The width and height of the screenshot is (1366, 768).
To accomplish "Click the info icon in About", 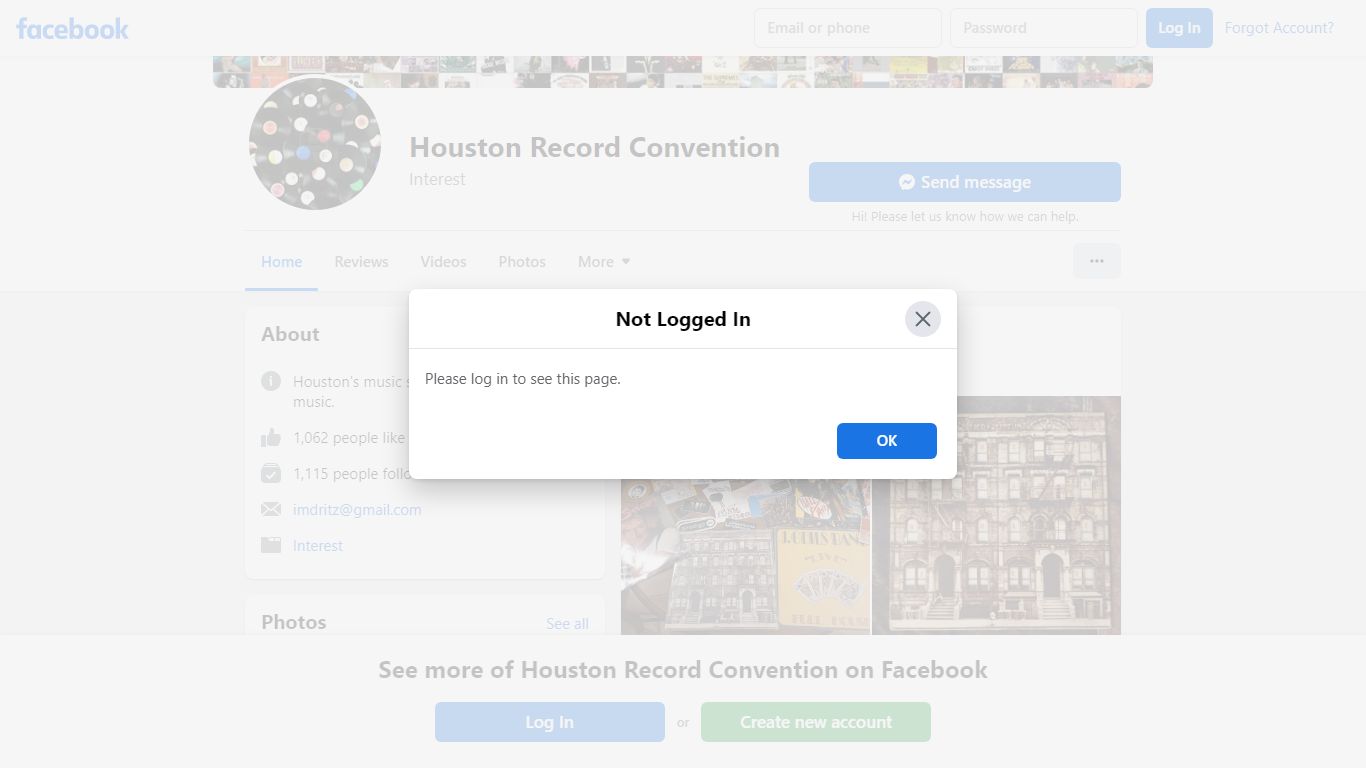I will point(271,381).
